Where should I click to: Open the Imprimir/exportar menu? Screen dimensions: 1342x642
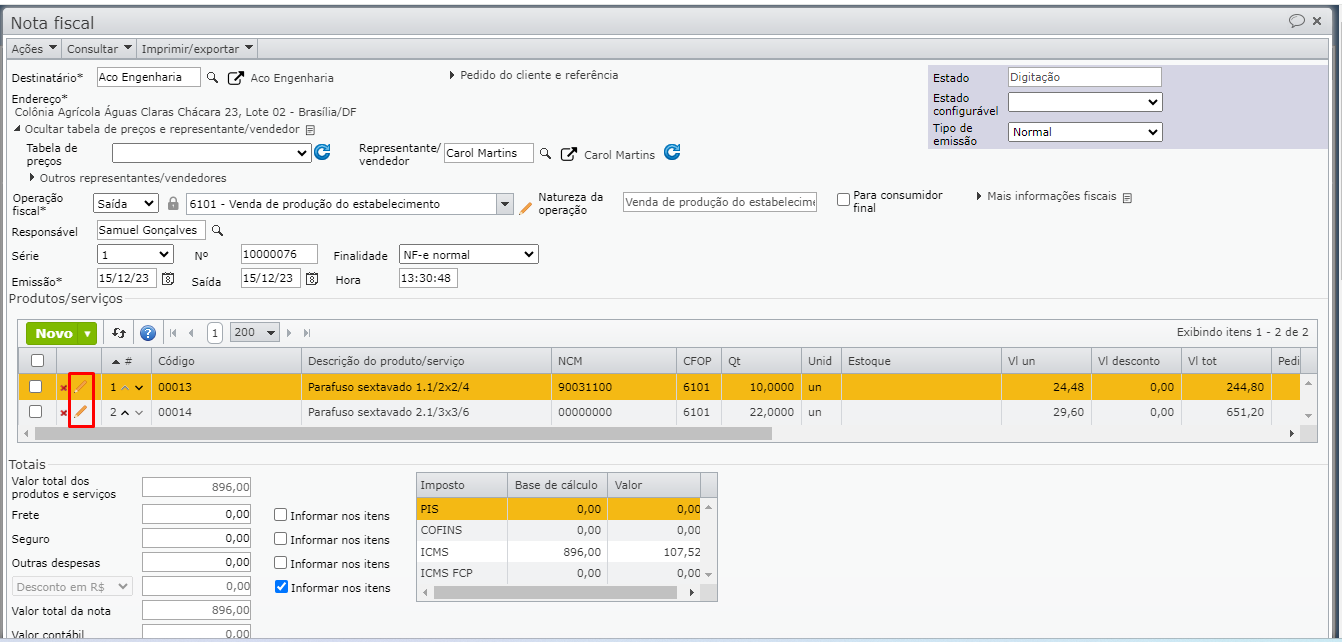click(x=197, y=48)
